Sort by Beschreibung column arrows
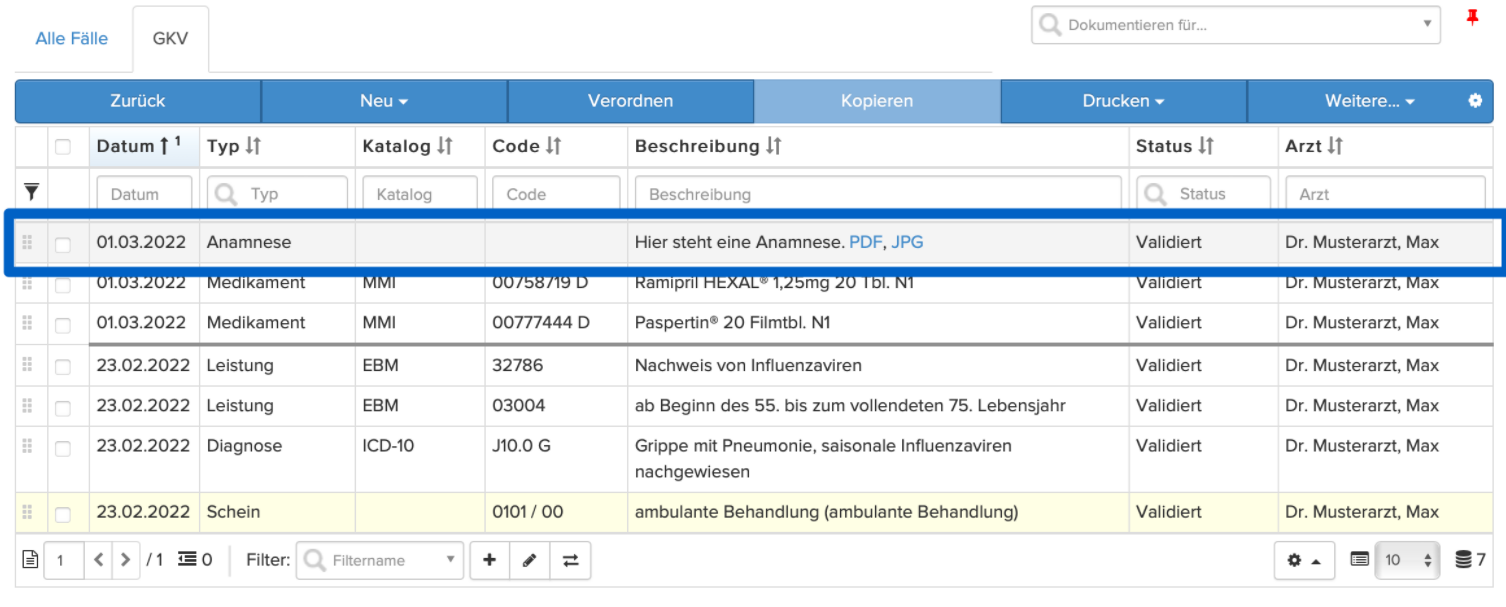 (773, 146)
